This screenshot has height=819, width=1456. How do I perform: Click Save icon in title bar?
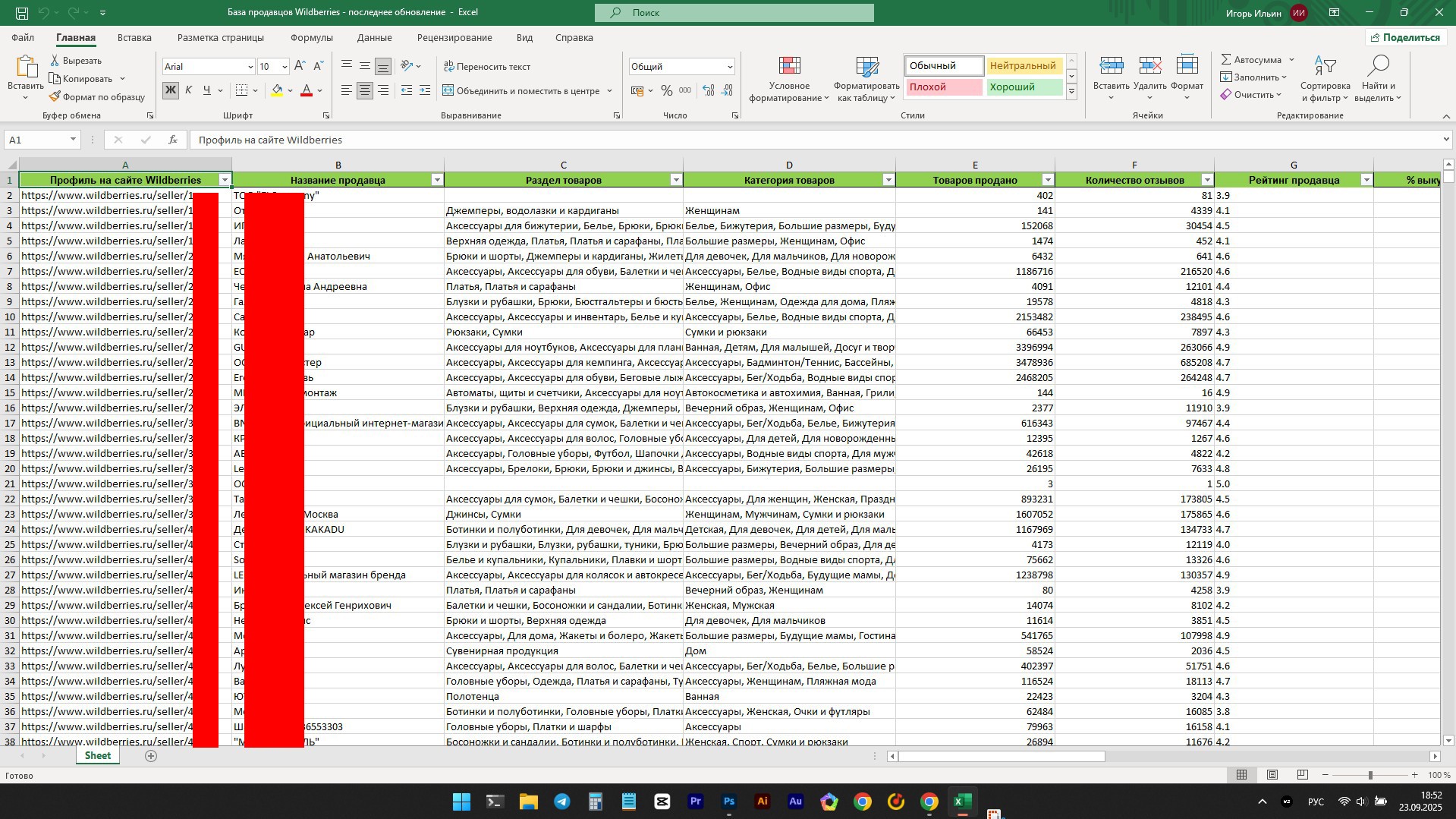tap(22, 13)
